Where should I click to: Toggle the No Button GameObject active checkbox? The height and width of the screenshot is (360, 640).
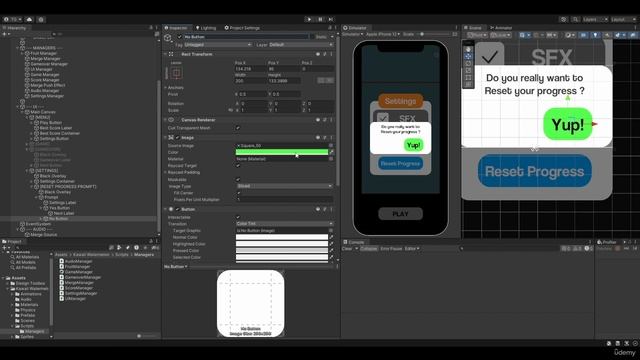pos(179,37)
